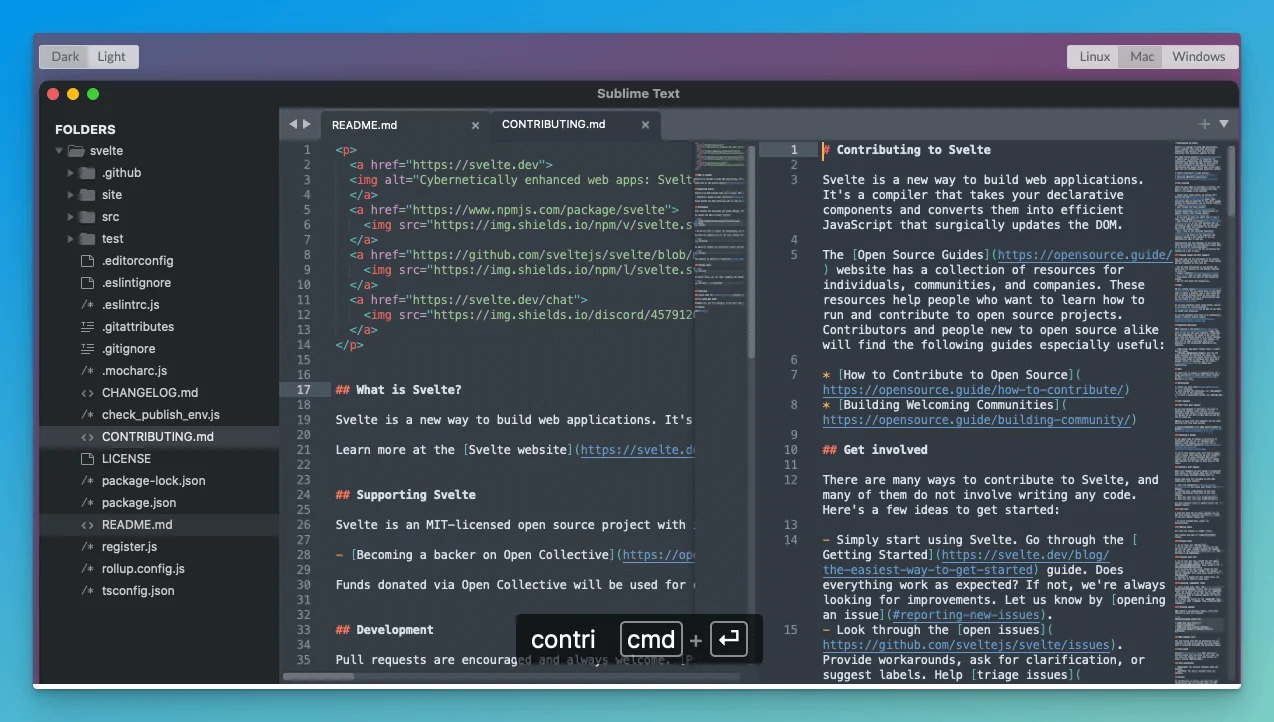1274x722 pixels.
Task: Switch theme preview to Dark
Action: (x=65, y=57)
